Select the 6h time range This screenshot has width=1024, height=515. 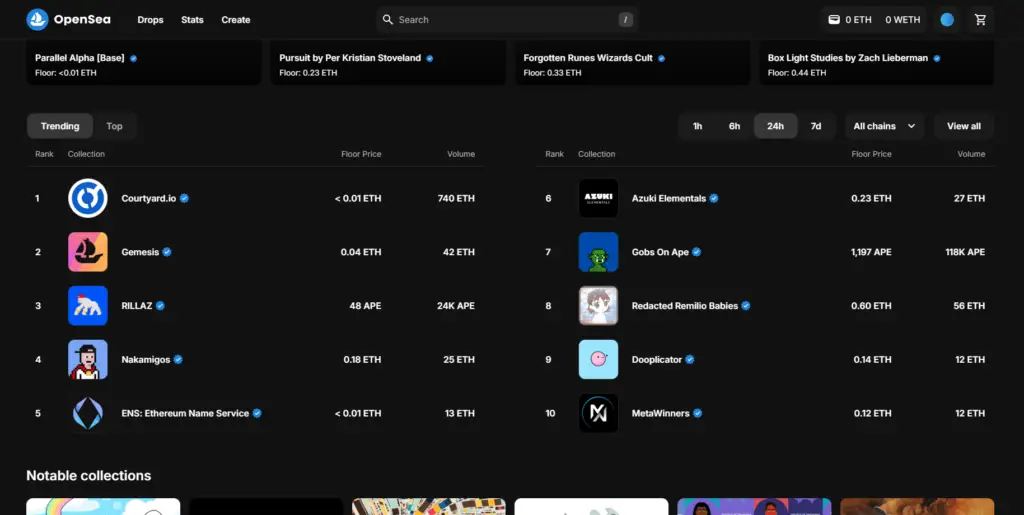(x=735, y=126)
